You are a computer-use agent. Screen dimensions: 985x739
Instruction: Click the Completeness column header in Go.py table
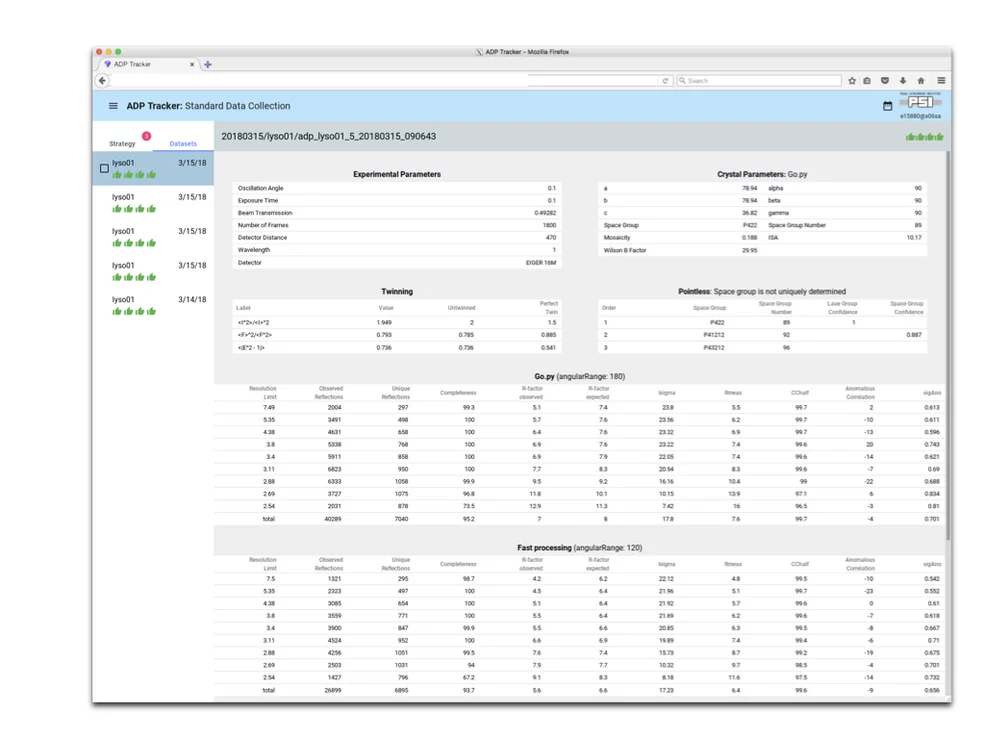[458, 393]
